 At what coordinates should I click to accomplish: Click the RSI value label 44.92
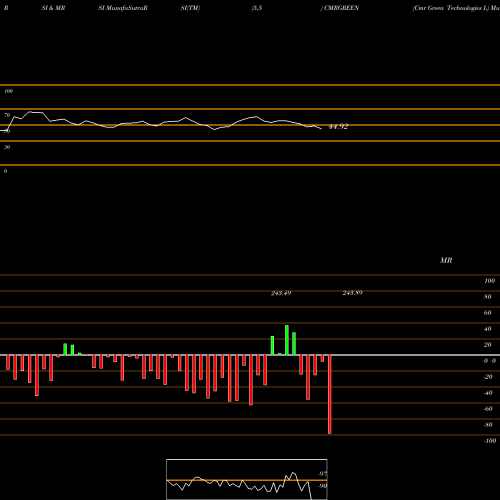point(338,127)
